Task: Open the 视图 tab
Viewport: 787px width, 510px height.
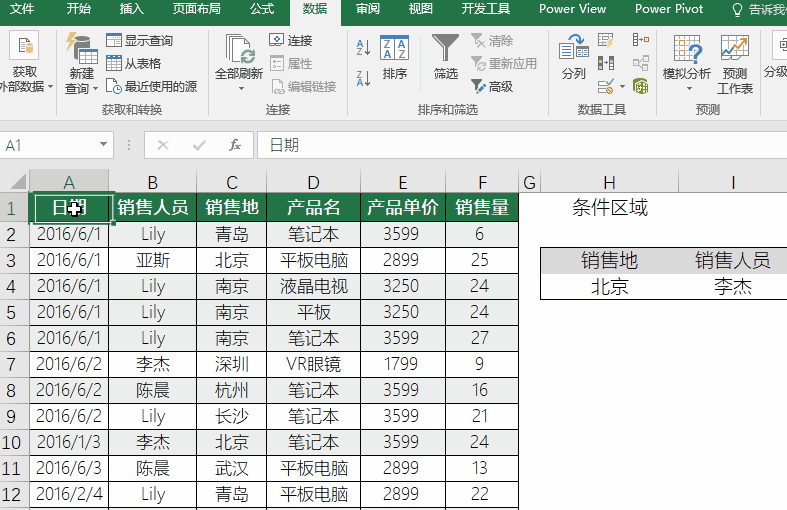Action: tap(421, 9)
